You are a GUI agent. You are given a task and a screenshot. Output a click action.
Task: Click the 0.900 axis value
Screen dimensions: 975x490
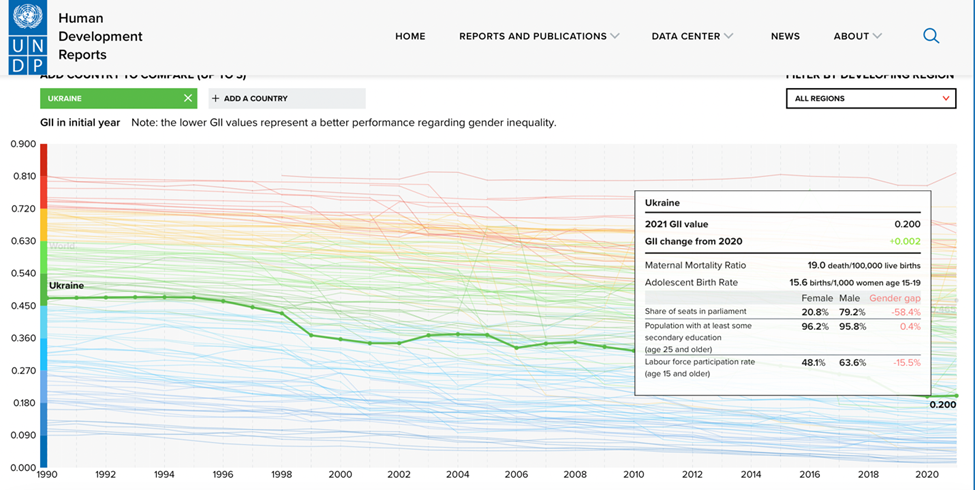pos(23,144)
